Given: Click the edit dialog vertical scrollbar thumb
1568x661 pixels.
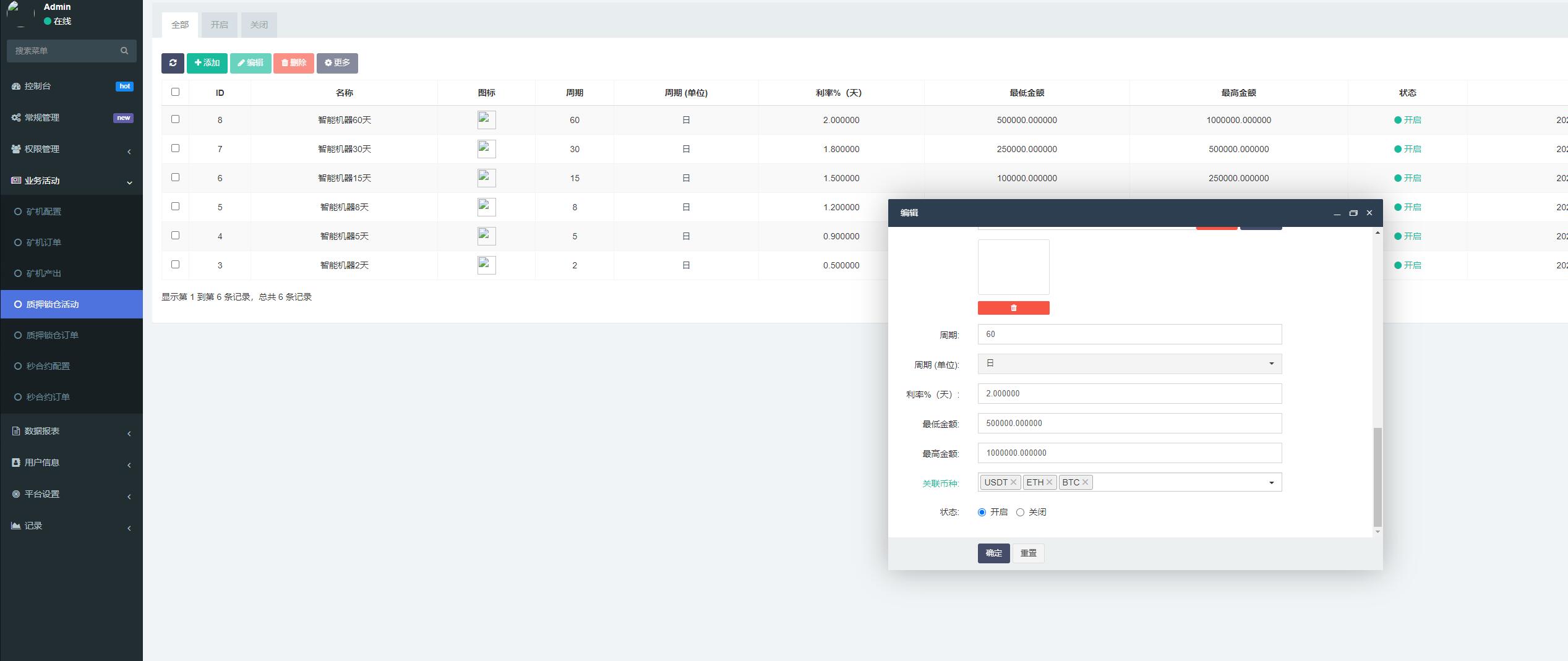Looking at the screenshot, I should pyautogui.click(x=1377, y=476).
